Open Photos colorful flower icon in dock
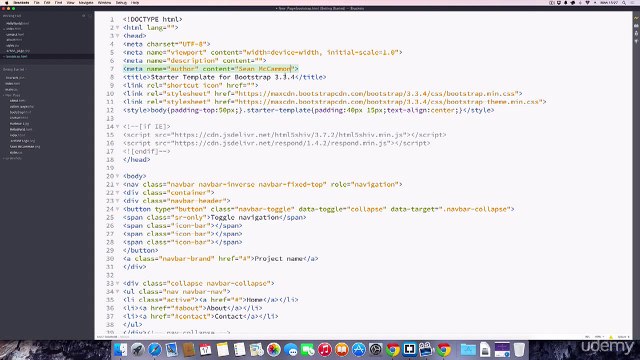 (274, 350)
